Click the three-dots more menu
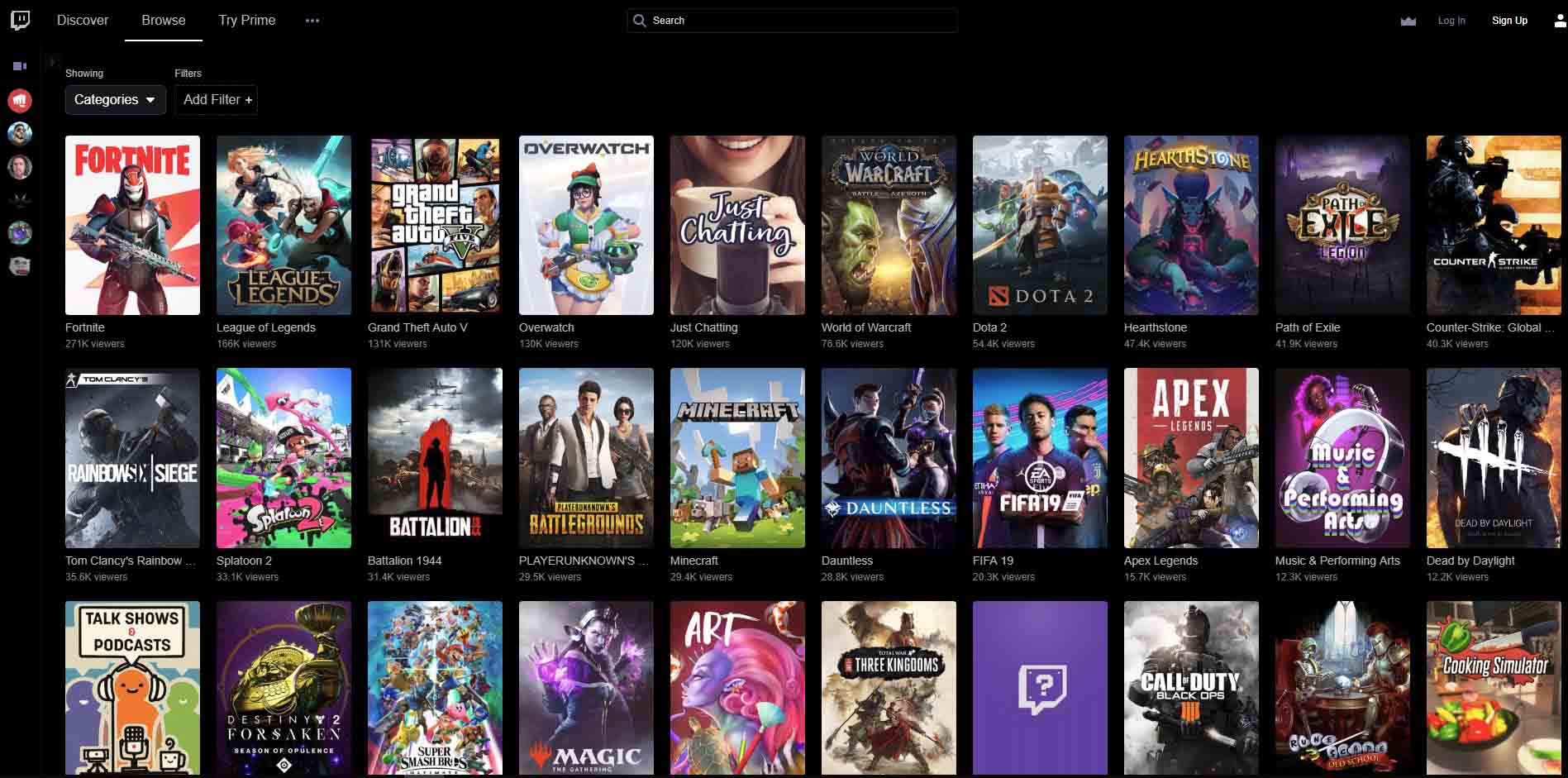The height and width of the screenshot is (778, 1568). (x=312, y=21)
